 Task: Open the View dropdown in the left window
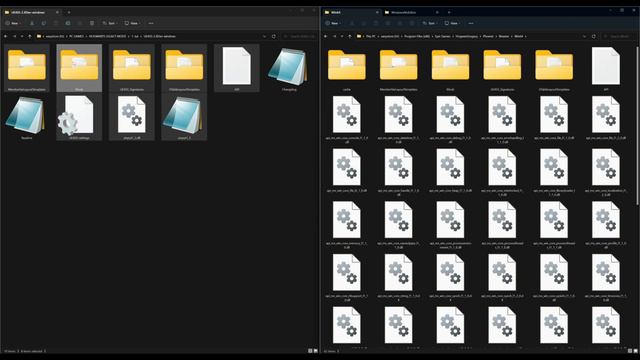[133, 23]
